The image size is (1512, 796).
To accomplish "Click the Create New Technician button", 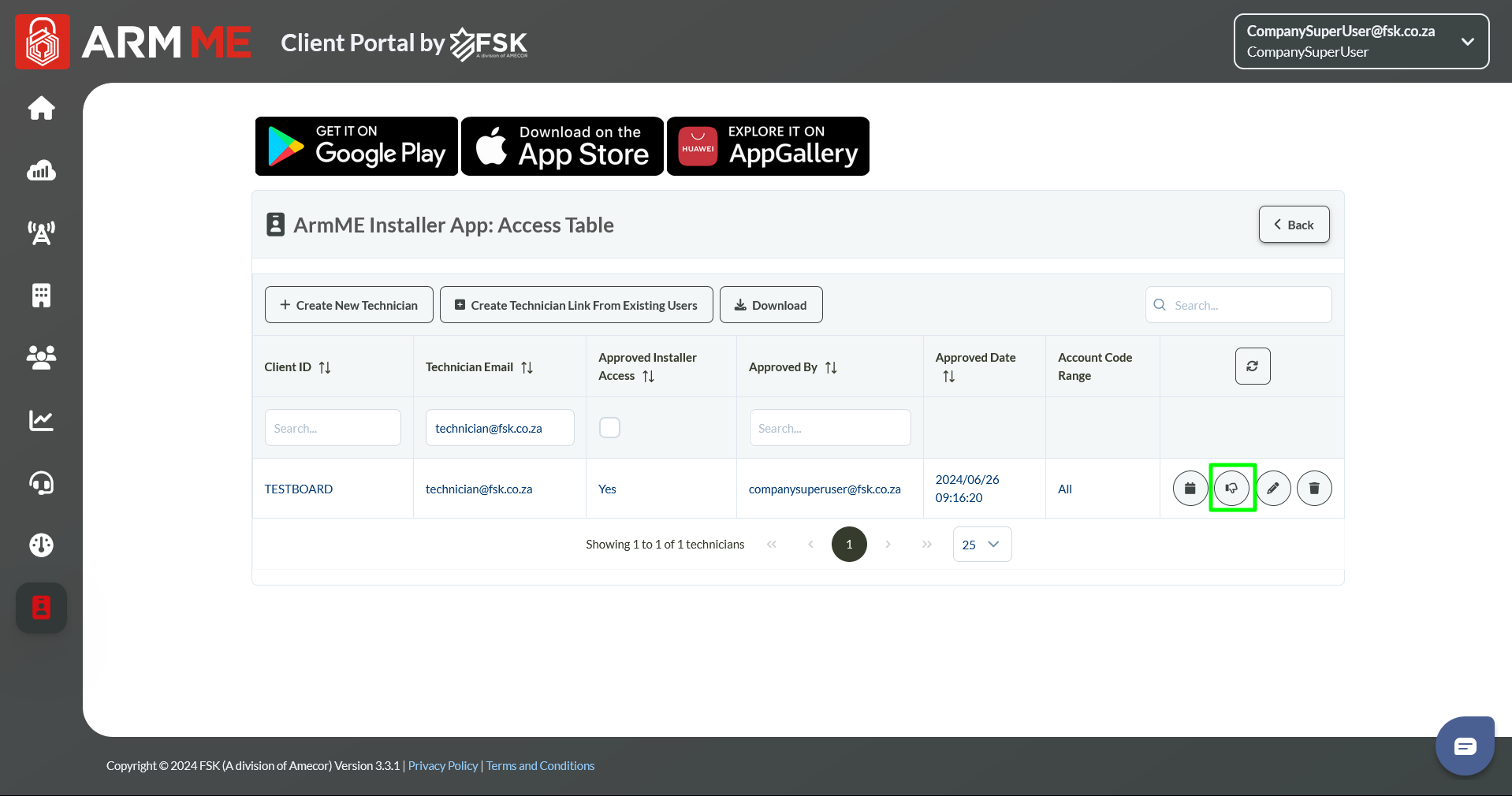I will (348, 305).
